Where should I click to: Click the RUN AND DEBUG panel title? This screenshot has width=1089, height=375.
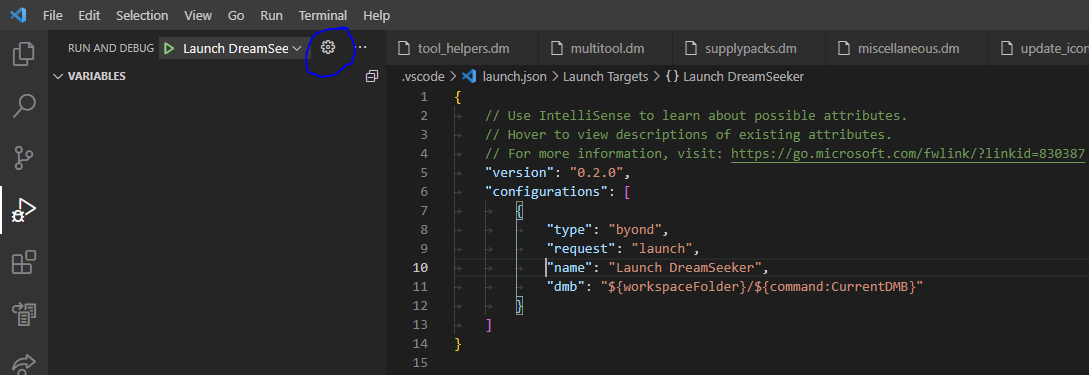(x=110, y=48)
